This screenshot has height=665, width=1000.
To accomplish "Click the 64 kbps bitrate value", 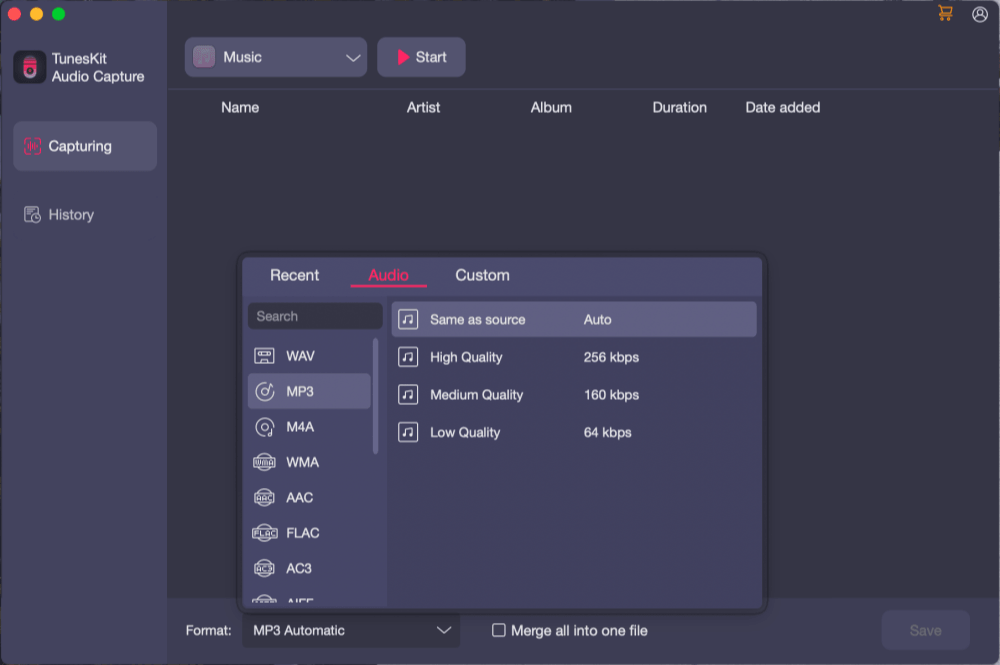I will coord(607,432).
